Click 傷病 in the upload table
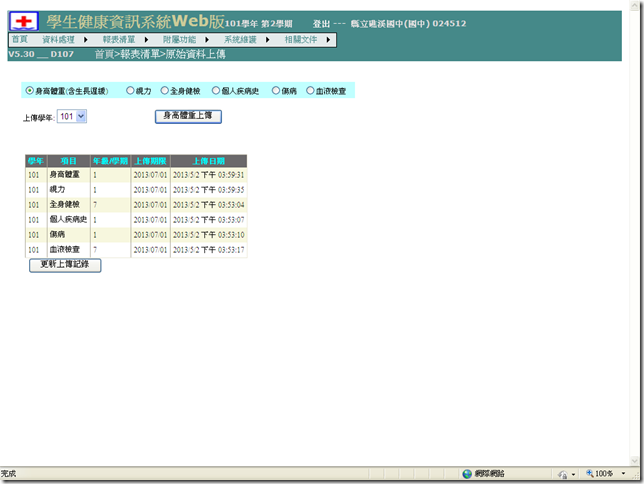 point(58,235)
